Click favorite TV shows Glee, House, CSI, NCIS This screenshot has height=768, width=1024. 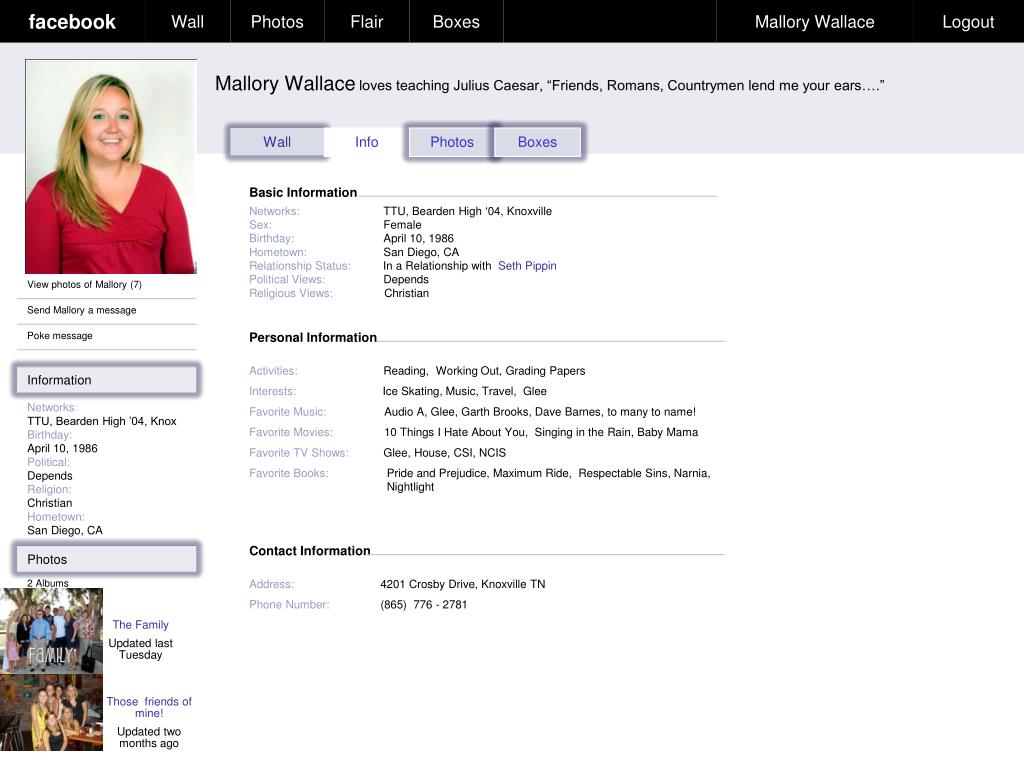point(444,453)
